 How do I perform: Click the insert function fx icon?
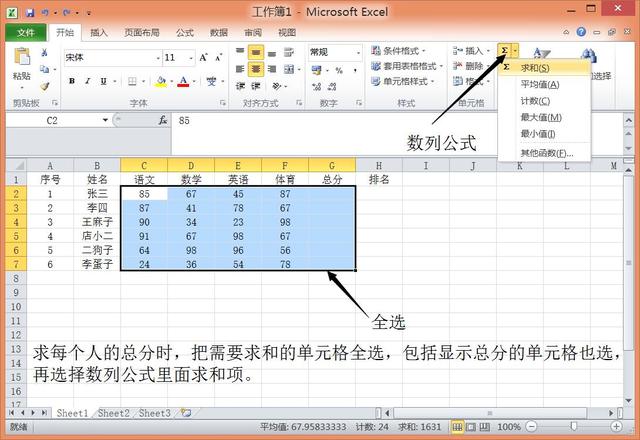(163, 120)
